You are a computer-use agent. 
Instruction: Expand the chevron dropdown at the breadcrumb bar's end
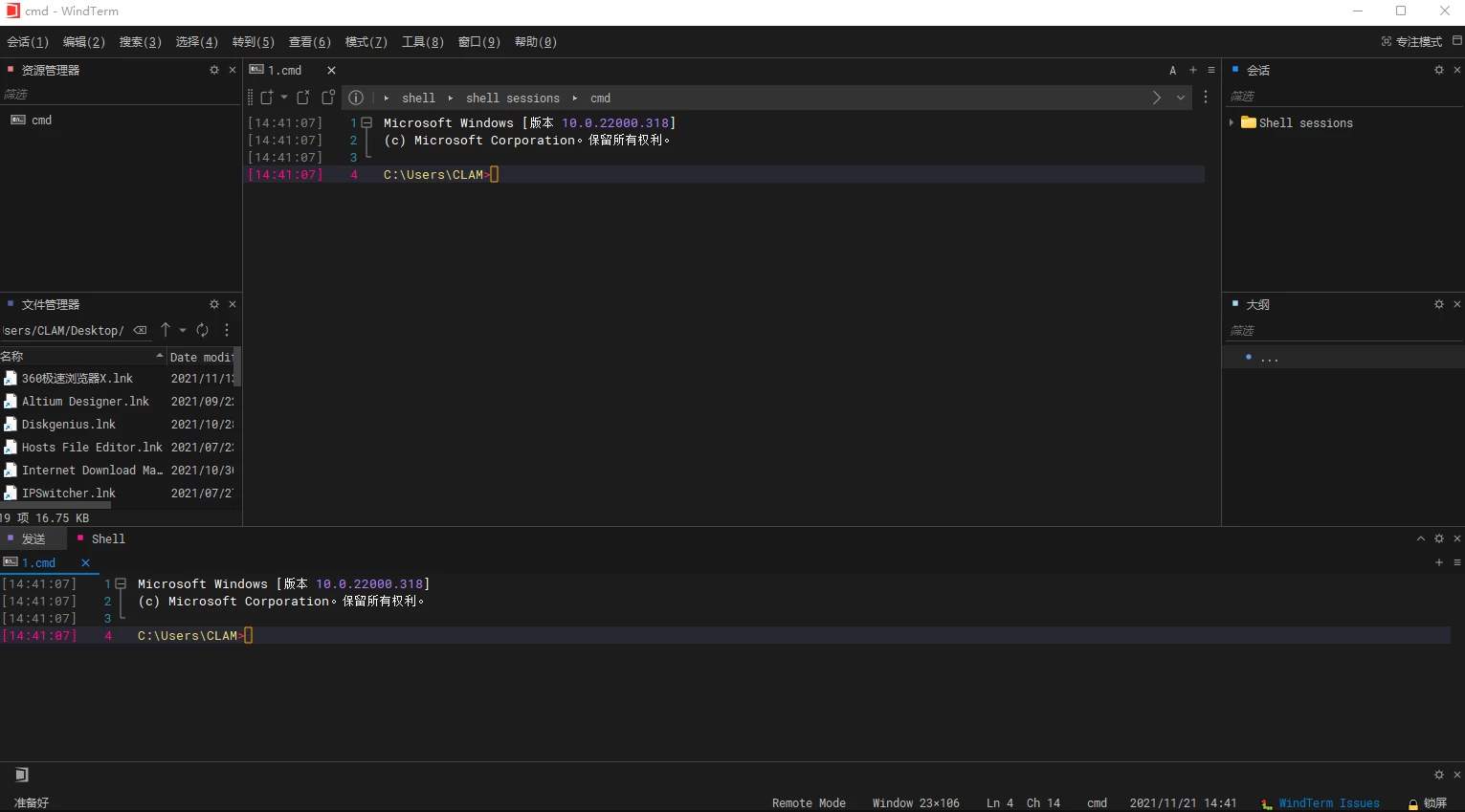tap(1181, 98)
